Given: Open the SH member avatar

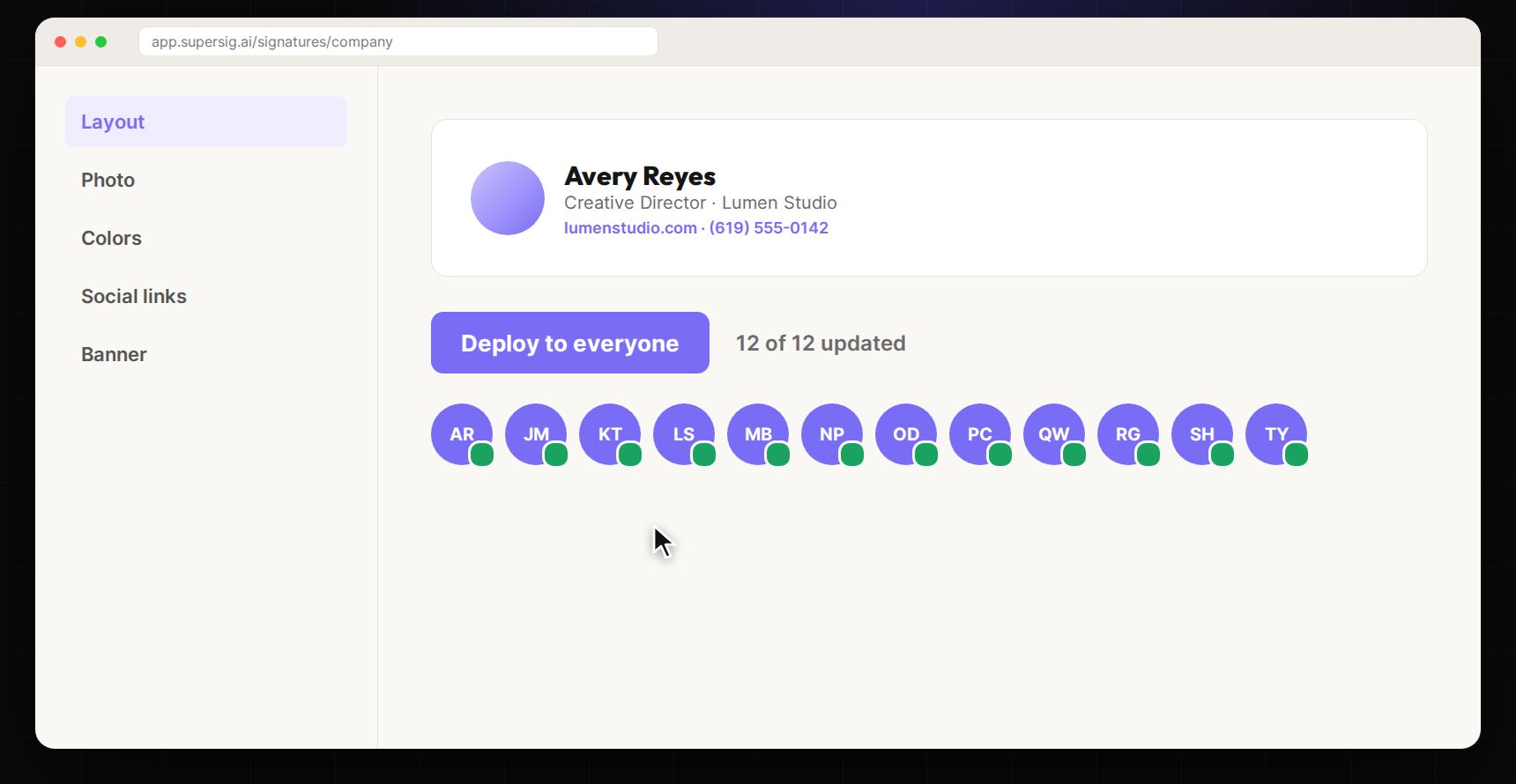Looking at the screenshot, I should click(x=1202, y=434).
